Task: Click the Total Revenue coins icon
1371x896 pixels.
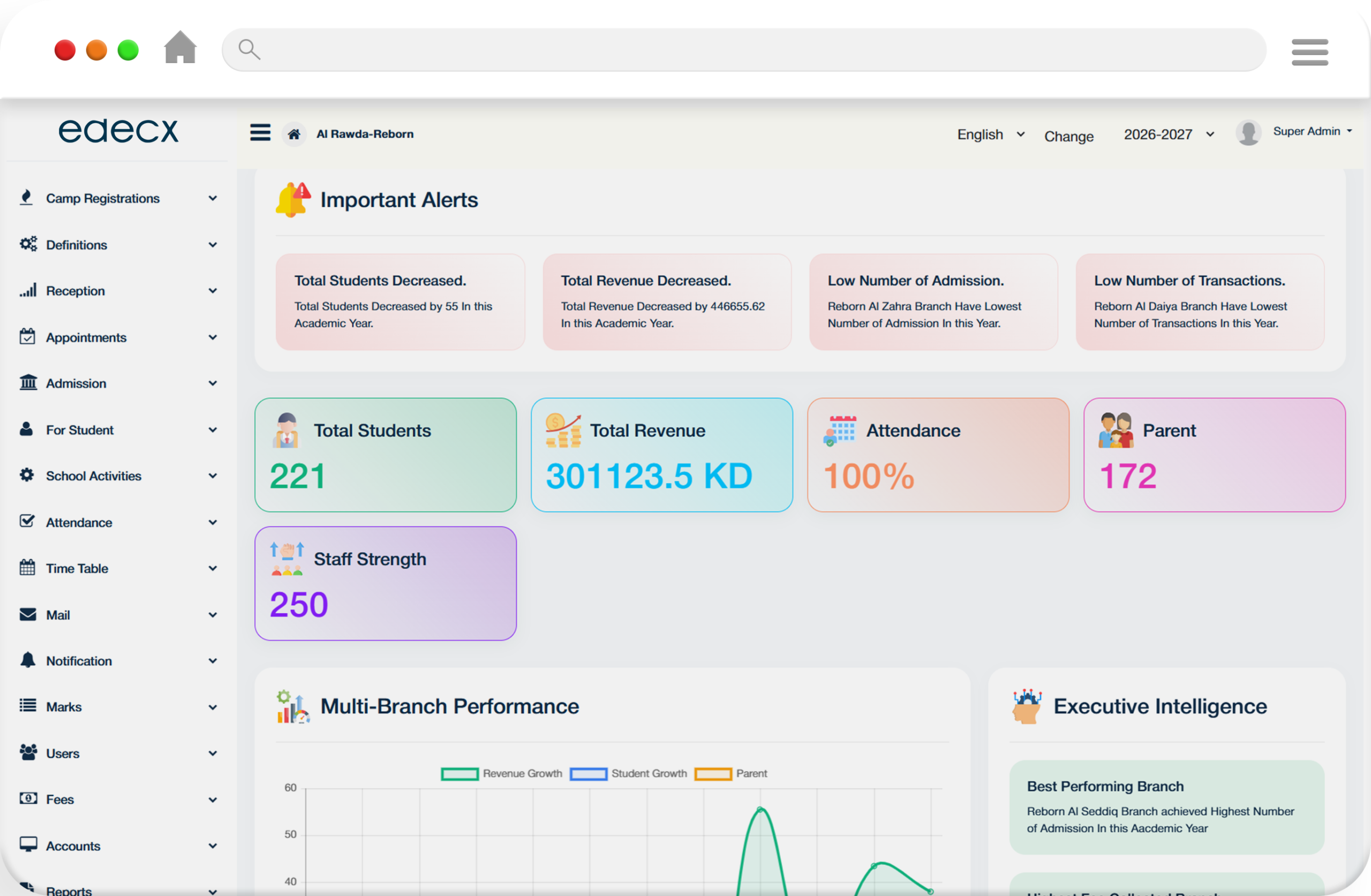Action: tap(563, 431)
